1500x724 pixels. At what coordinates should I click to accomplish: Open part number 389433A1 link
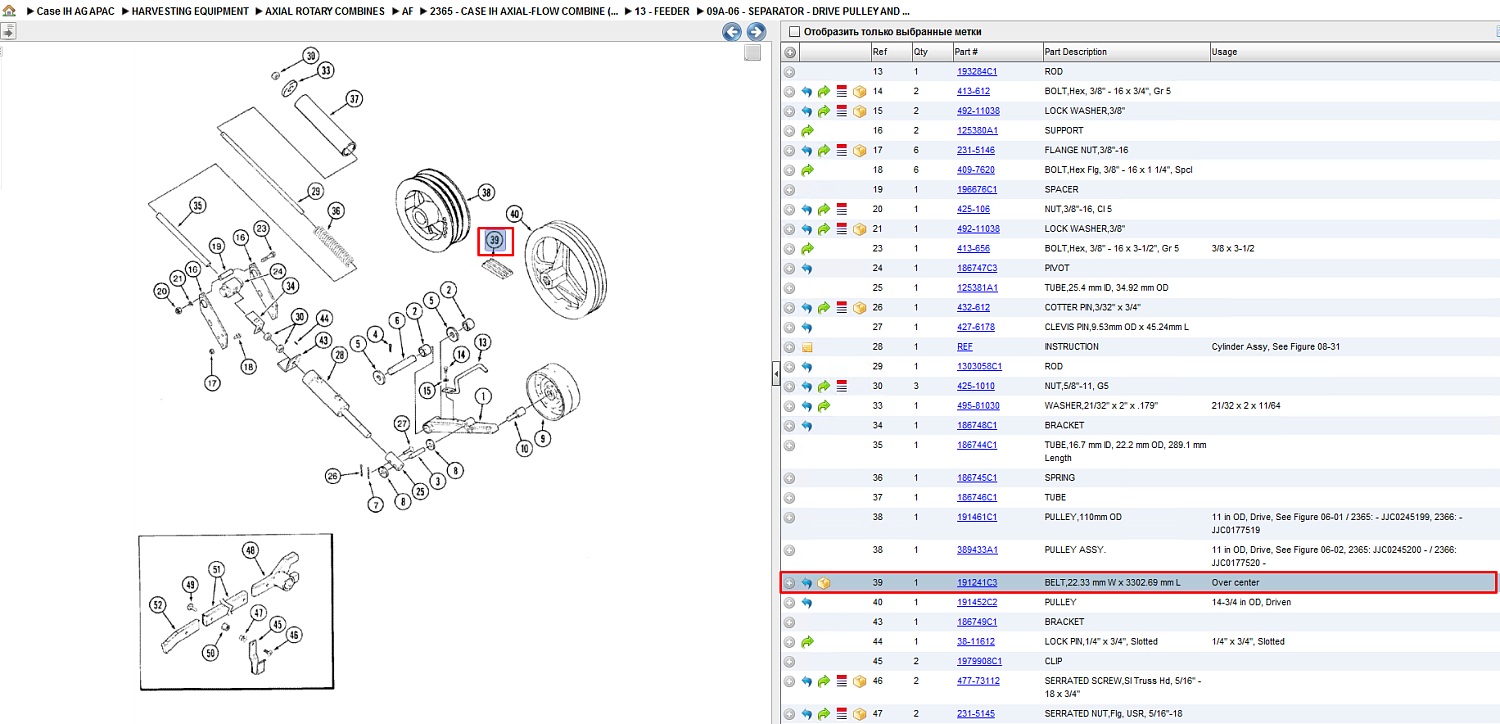977,550
